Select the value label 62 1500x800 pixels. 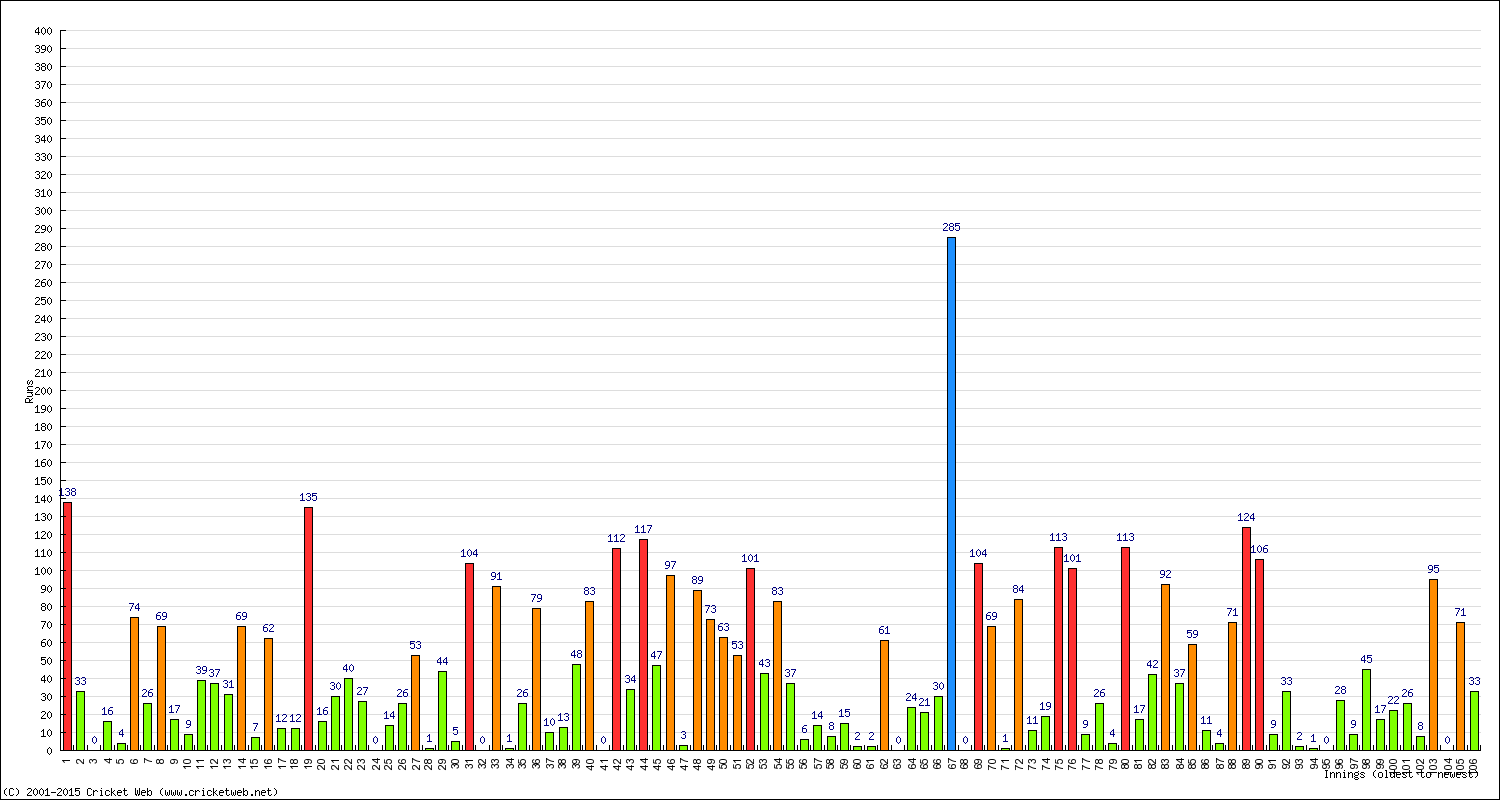coord(268,628)
